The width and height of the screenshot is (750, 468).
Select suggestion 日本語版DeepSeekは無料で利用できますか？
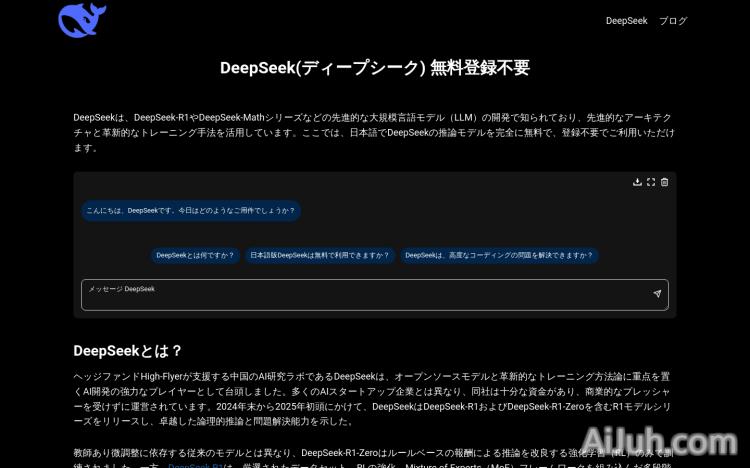(320, 255)
